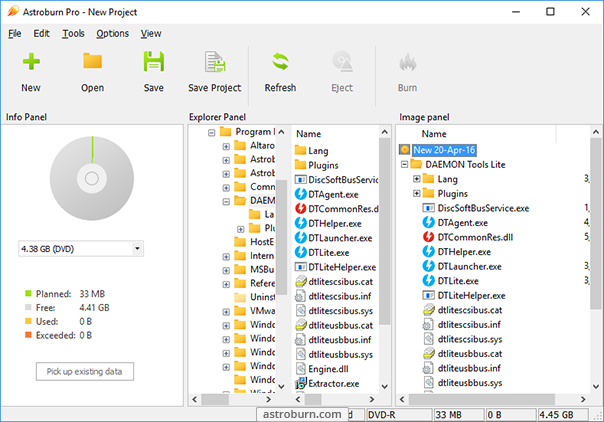Click the astroburn.com link
The image size is (604, 422).
point(302,414)
